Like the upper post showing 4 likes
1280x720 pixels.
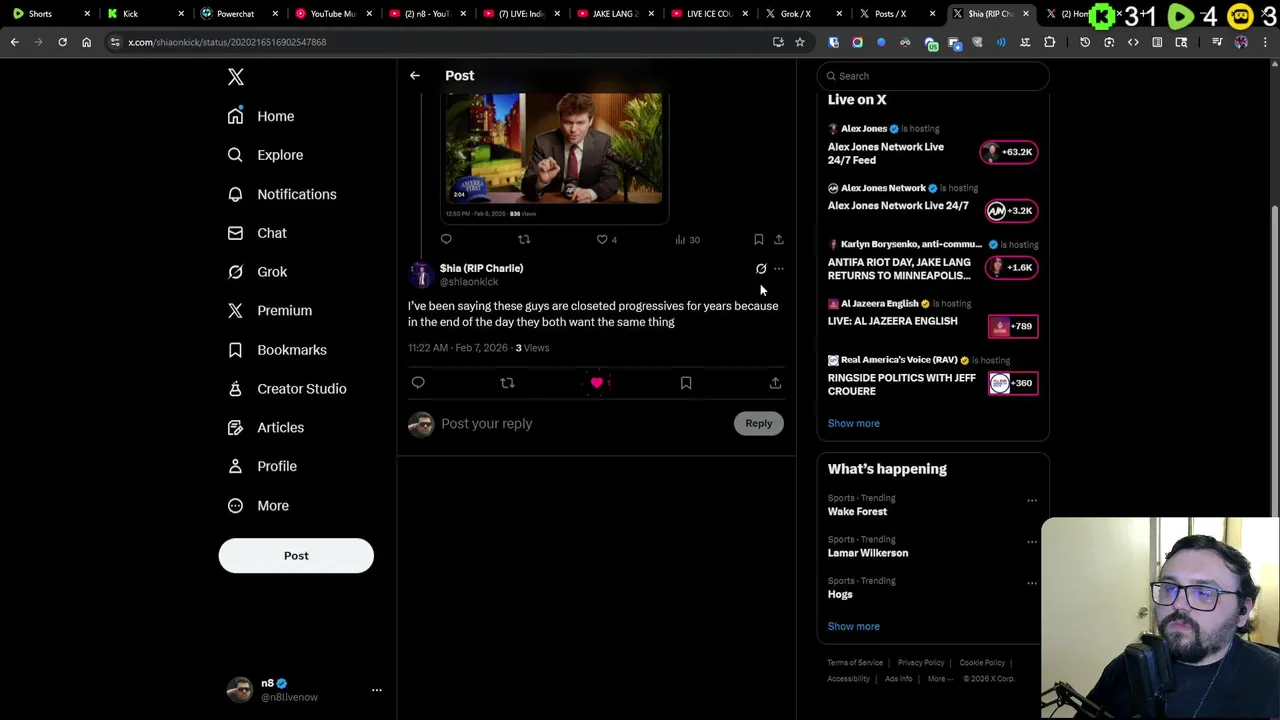tap(606, 239)
